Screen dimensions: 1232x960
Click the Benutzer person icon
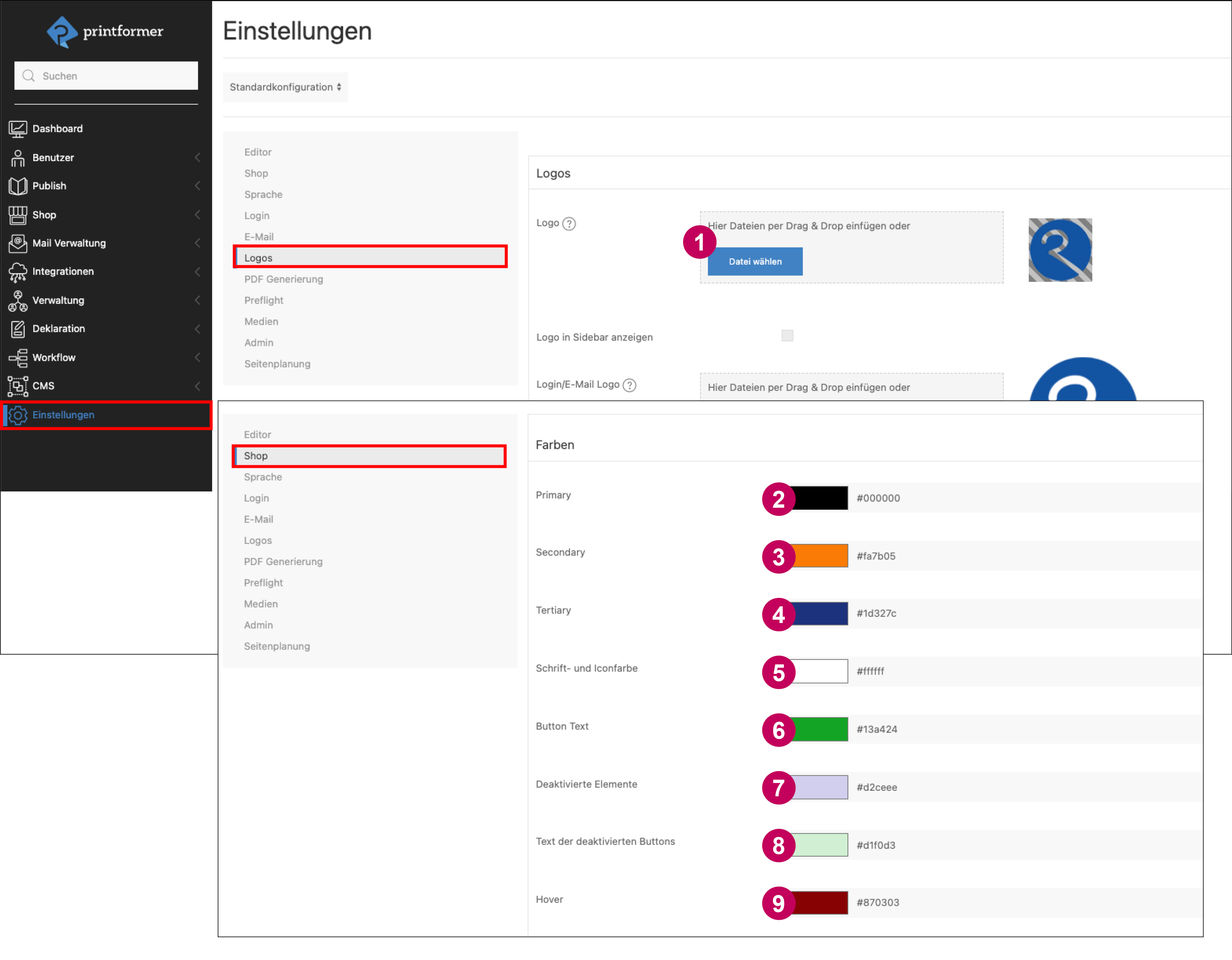pyautogui.click(x=17, y=158)
